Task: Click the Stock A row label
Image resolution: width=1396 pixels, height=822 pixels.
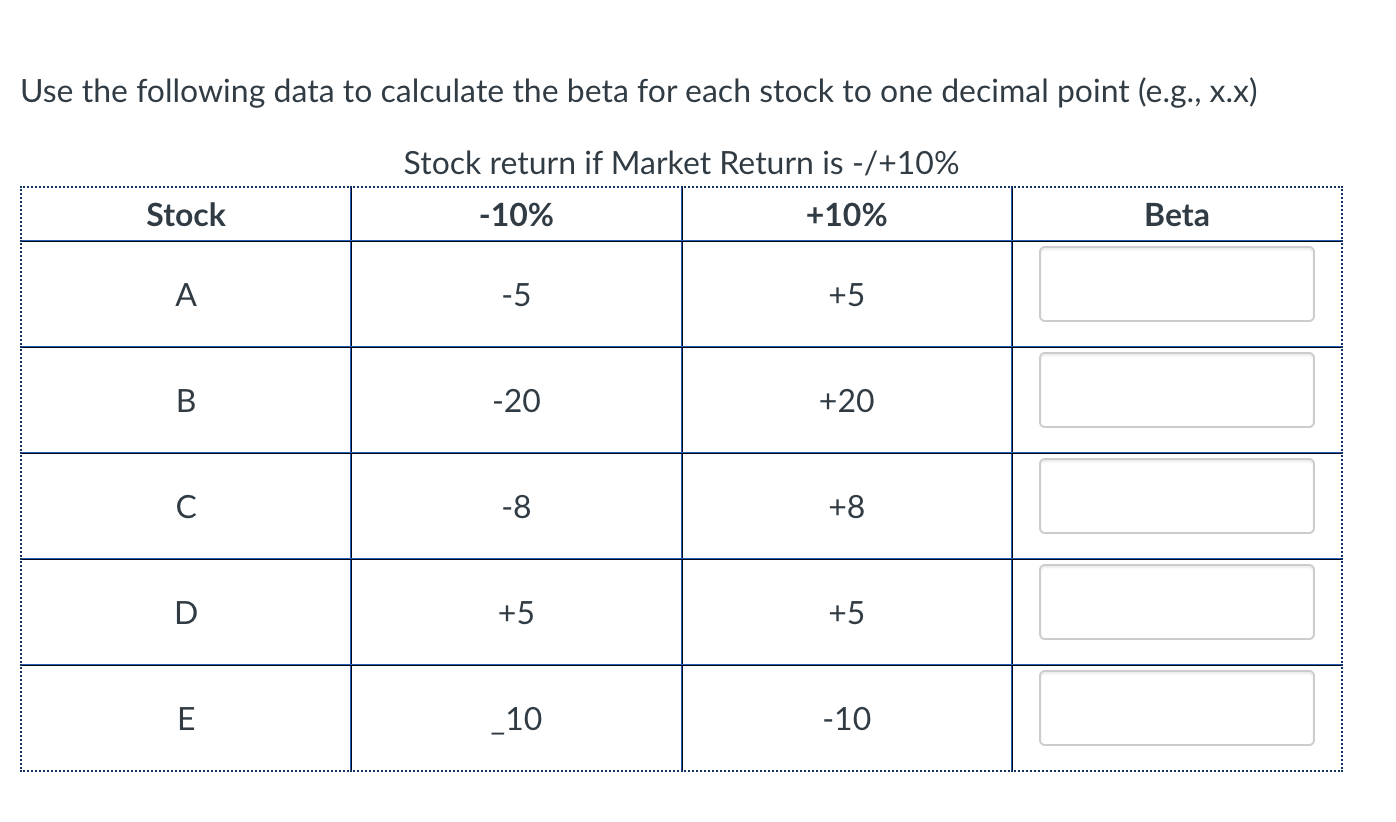Action: pos(186,294)
